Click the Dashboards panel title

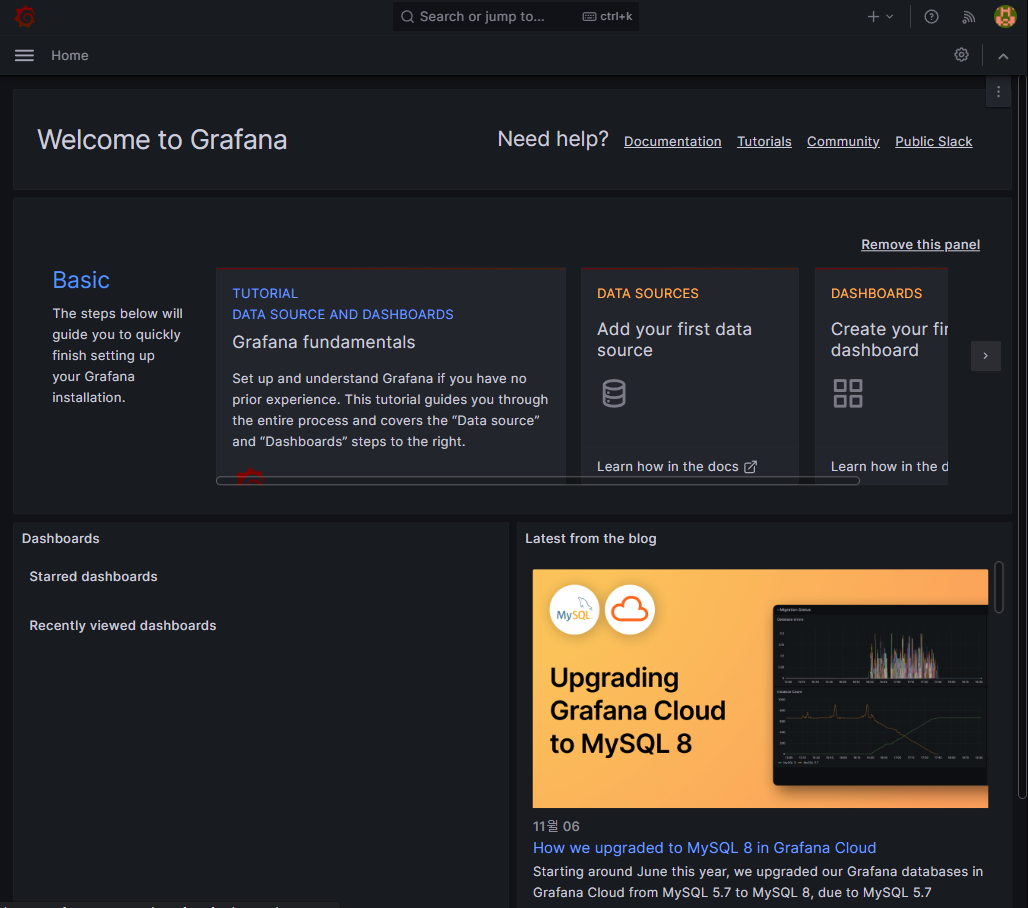tap(60, 538)
